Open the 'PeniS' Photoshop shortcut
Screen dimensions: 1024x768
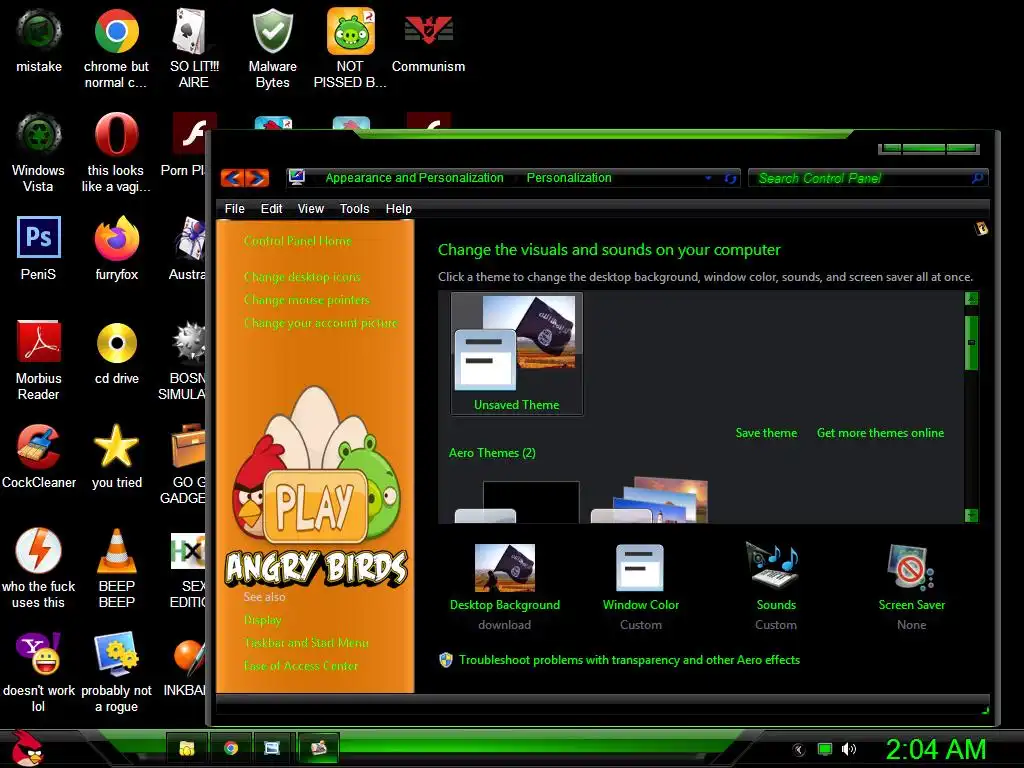(x=39, y=248)
